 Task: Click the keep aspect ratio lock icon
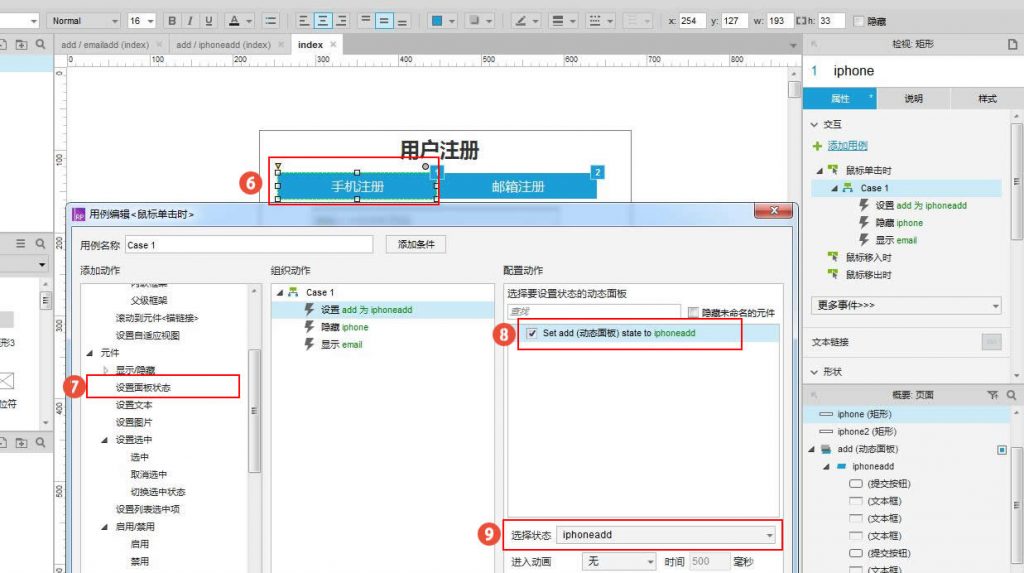point(800,21)
